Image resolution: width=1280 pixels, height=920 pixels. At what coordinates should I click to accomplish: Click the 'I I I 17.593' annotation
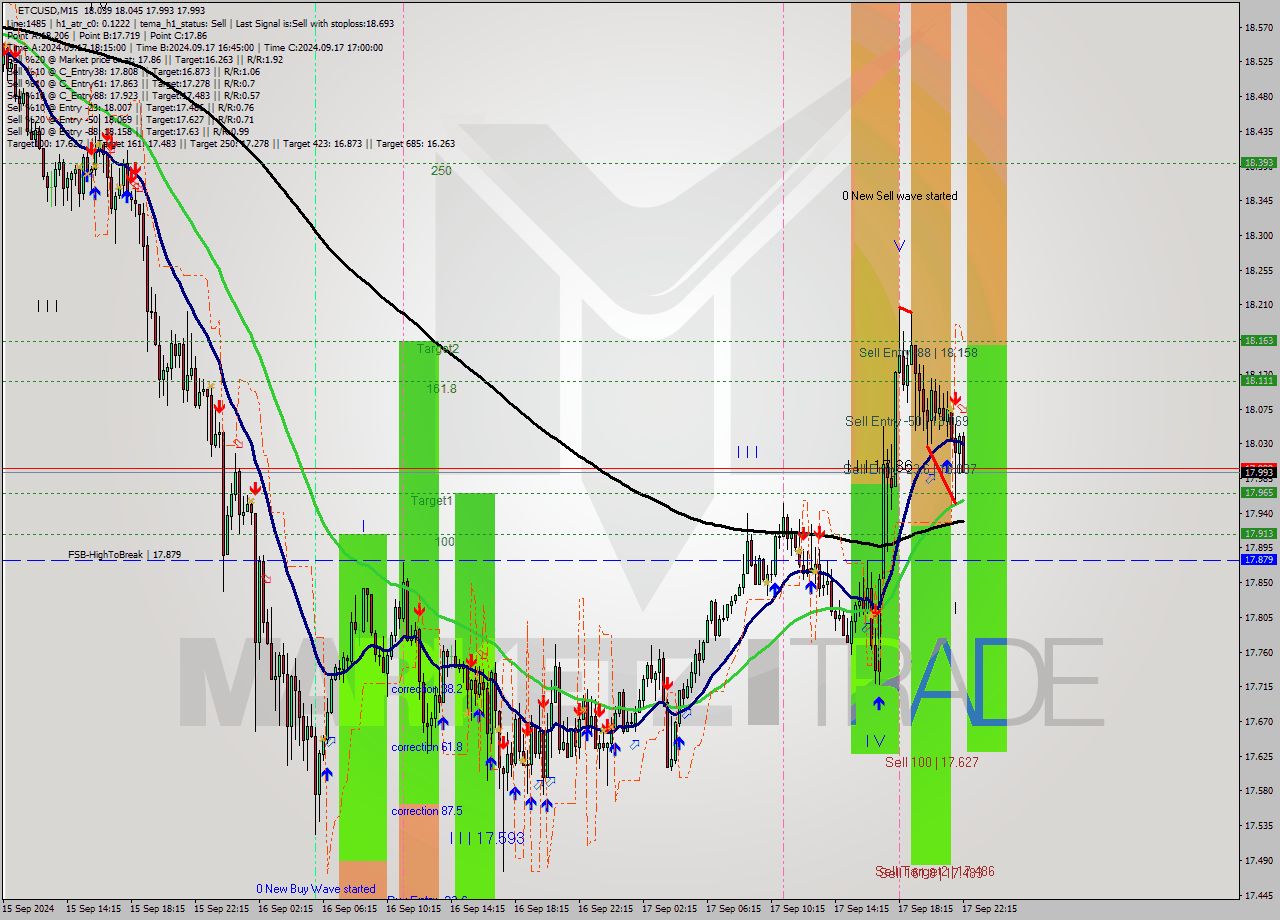click(487, 838)
